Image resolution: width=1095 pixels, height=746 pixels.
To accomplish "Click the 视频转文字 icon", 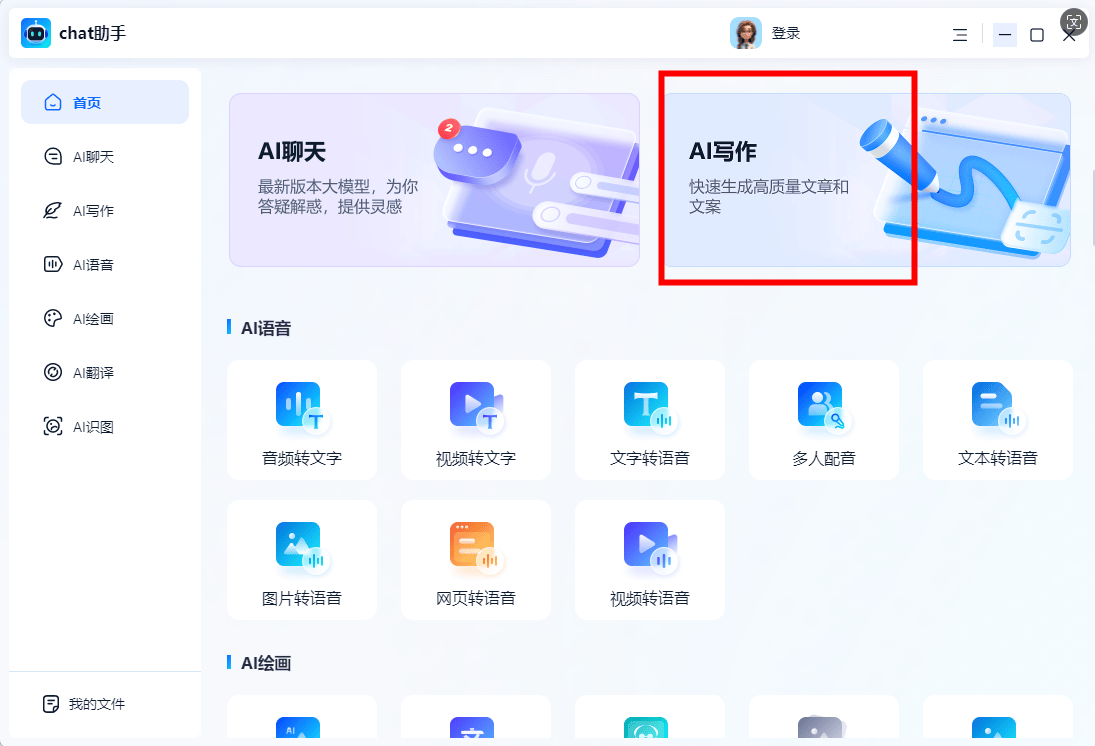I will tap(476, 407).
